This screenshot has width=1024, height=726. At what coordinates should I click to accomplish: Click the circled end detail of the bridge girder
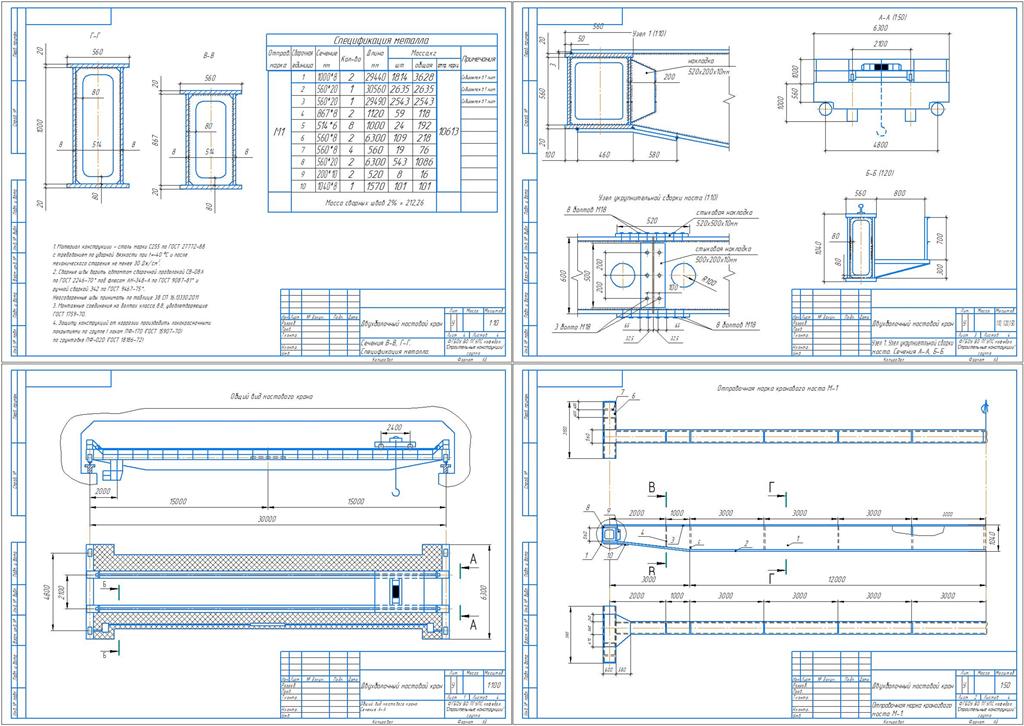click(609, 535)
